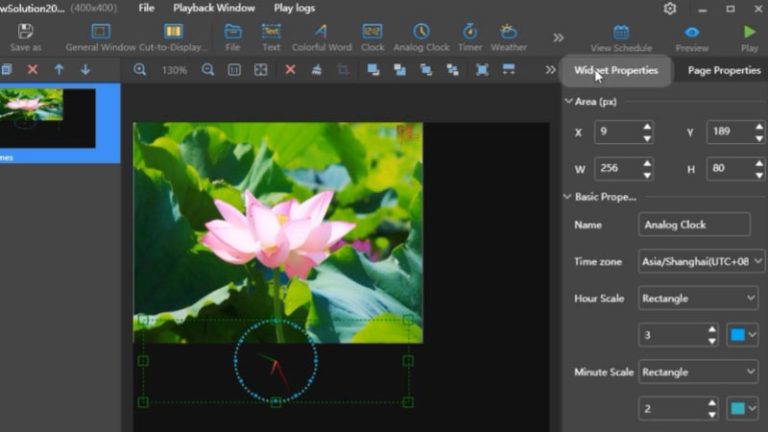Image resolution: width=768 pixels, height=432 pixels.
Task: Open the View Schedule tool
Action: click(621, 33)
